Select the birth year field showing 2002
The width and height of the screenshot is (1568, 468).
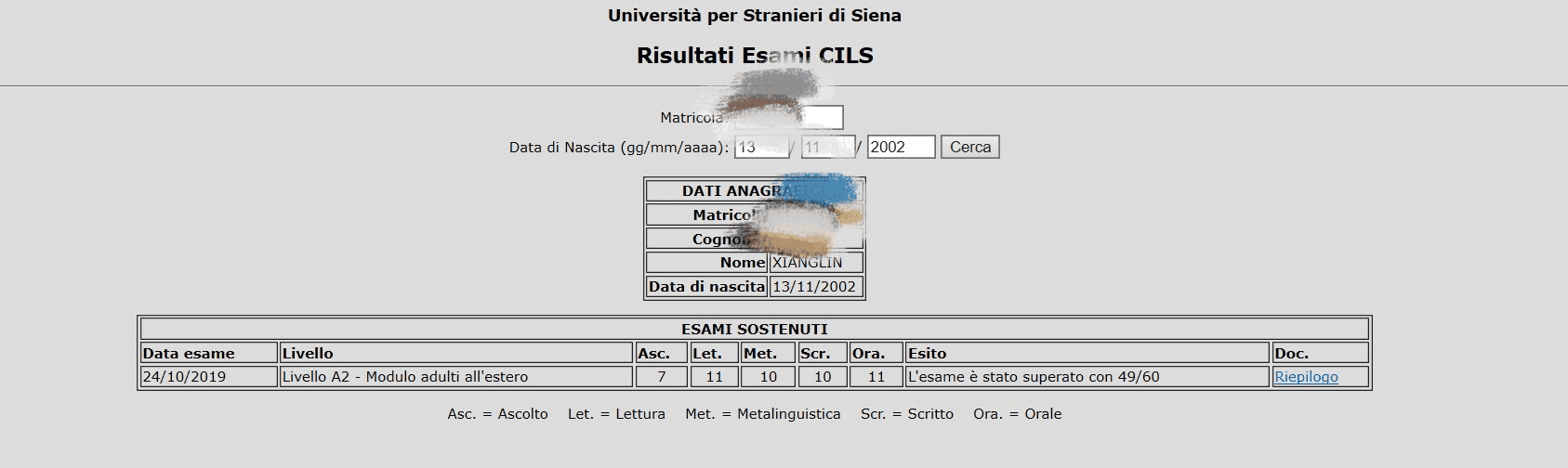(901, 147)
